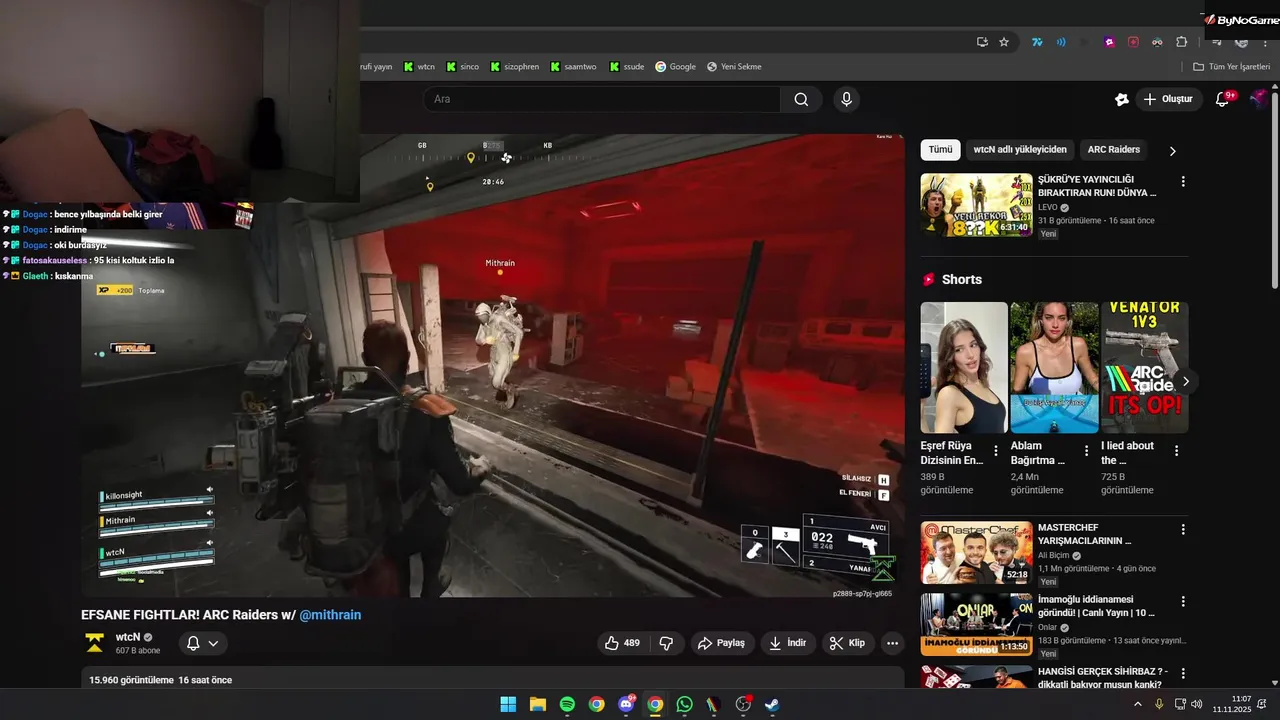Show the next Shorts with the right arrow
This screenshot has height=720, width=1280.
click(x=1186, y=381)
